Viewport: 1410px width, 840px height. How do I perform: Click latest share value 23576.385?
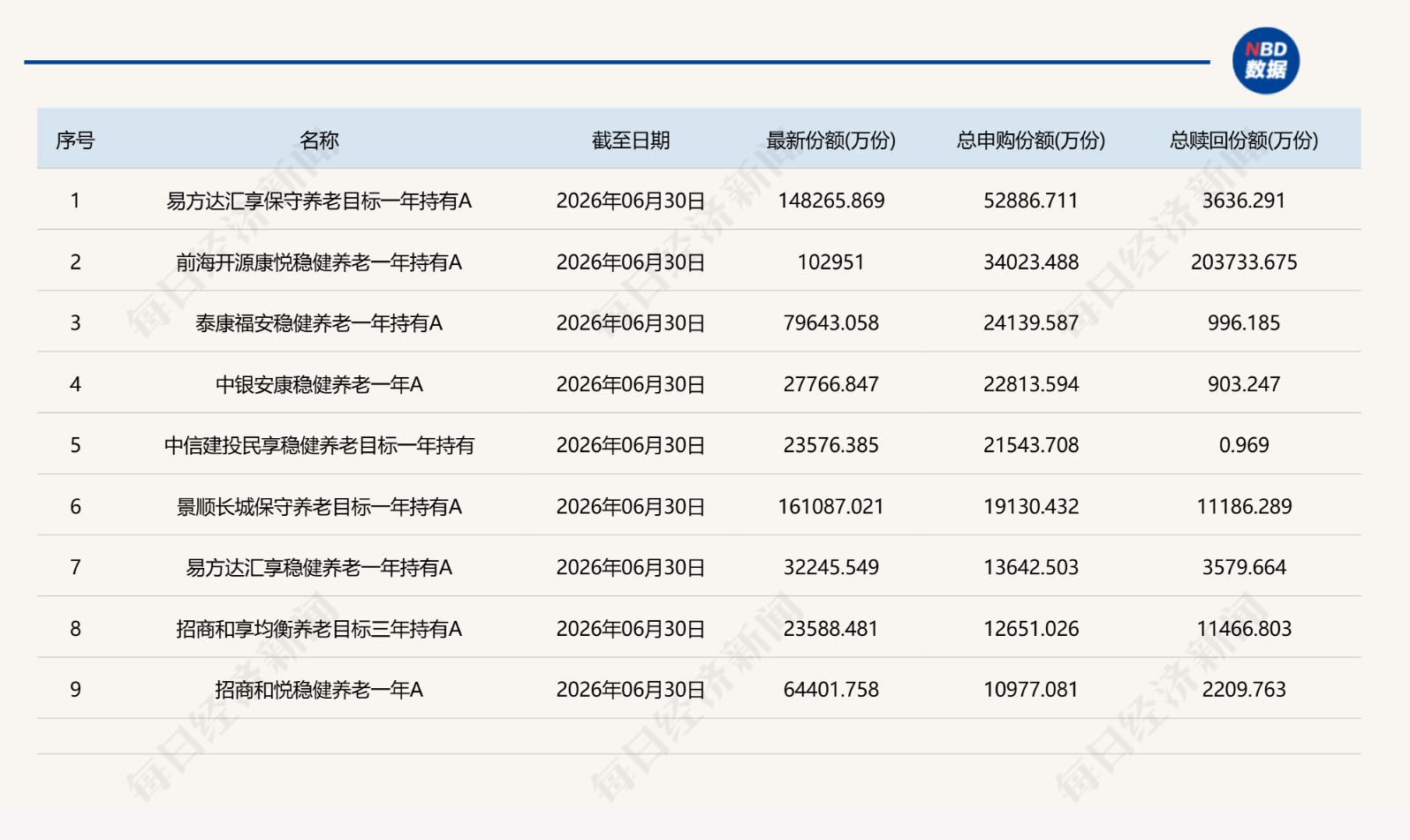tap(830, 445)
